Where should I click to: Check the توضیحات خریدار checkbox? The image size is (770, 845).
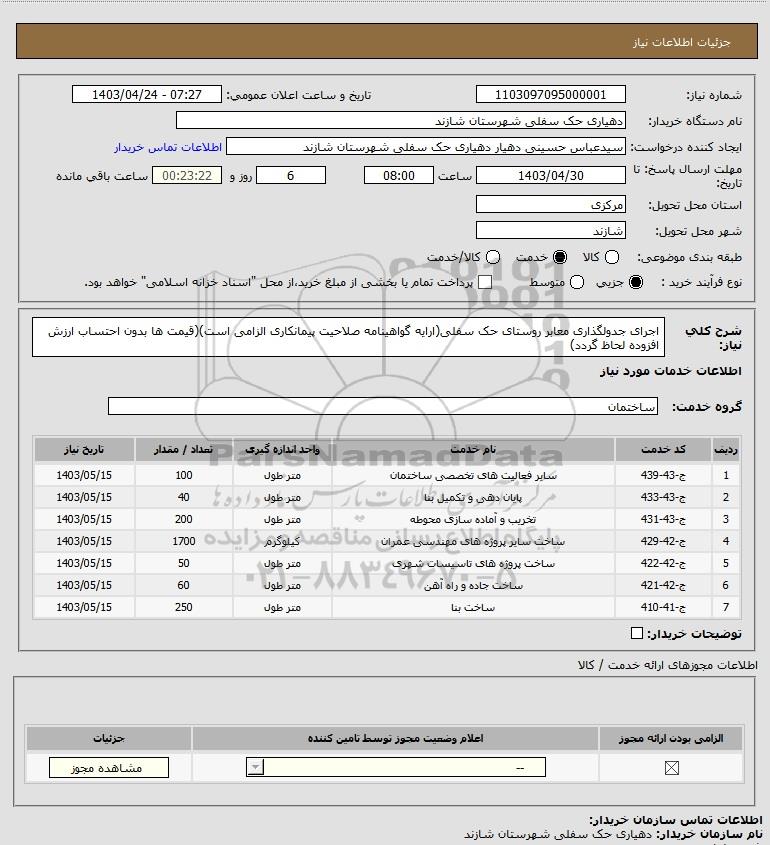pyautogui.click(x=637, y=633)
